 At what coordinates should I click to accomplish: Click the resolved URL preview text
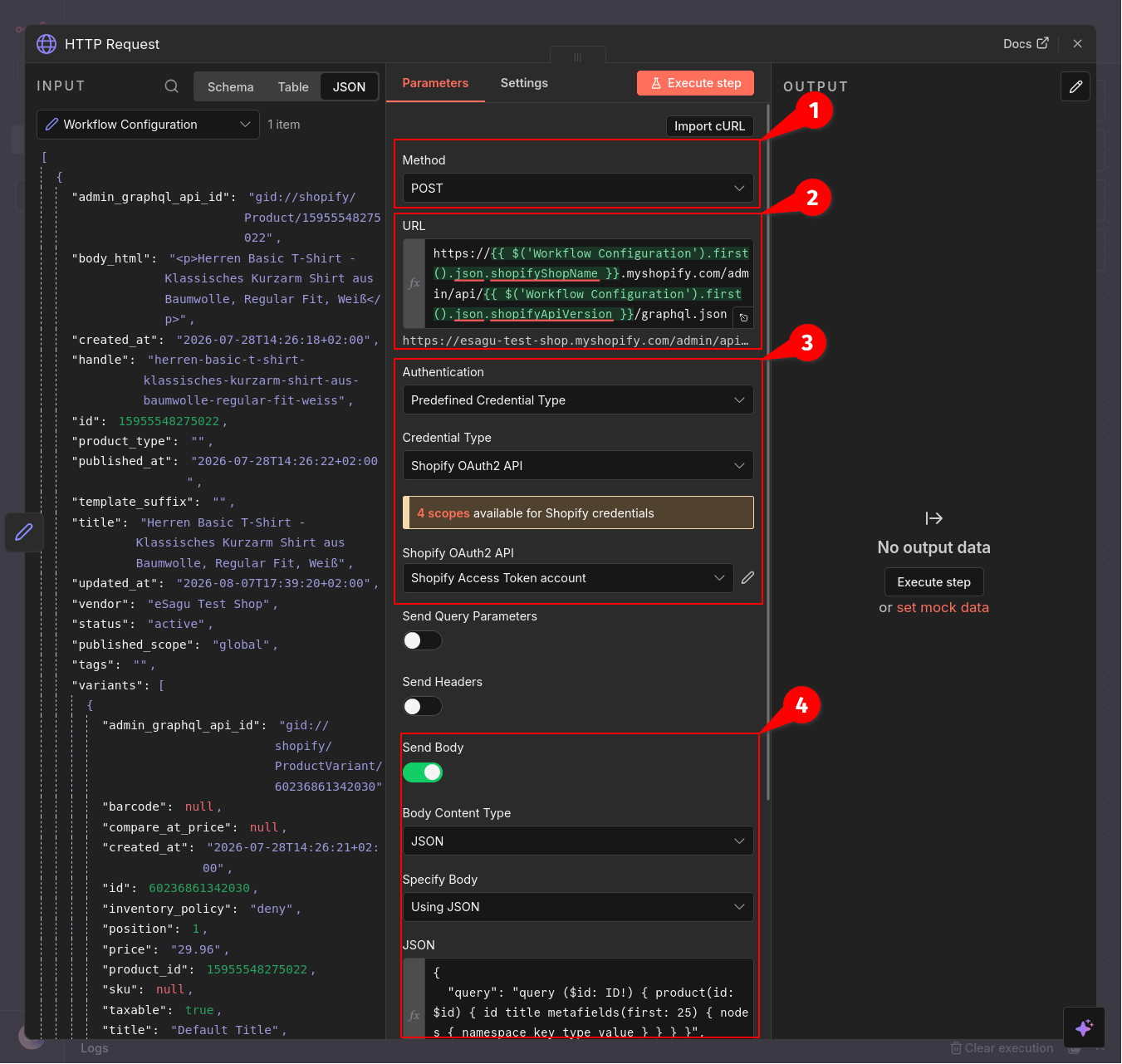pos(576,341)
